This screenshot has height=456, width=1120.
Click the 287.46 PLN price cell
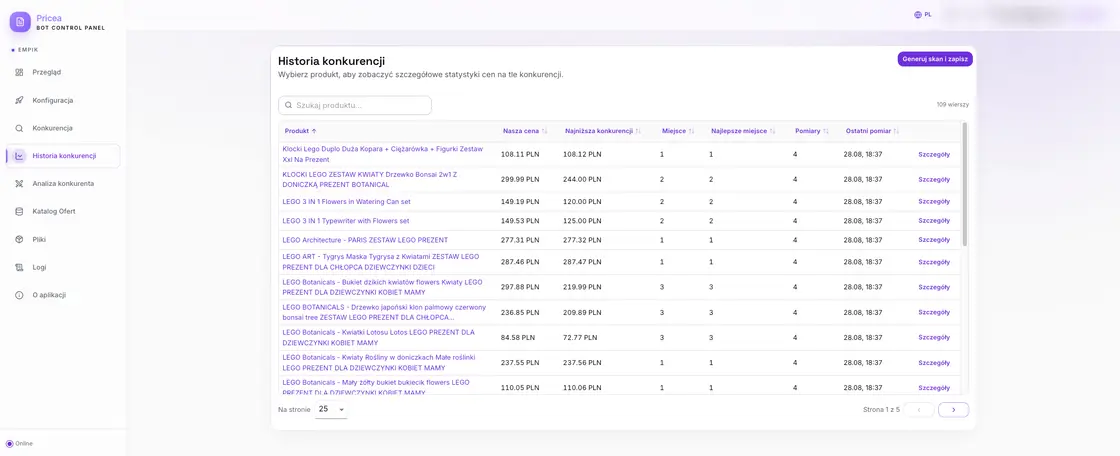tap(520, 262)
